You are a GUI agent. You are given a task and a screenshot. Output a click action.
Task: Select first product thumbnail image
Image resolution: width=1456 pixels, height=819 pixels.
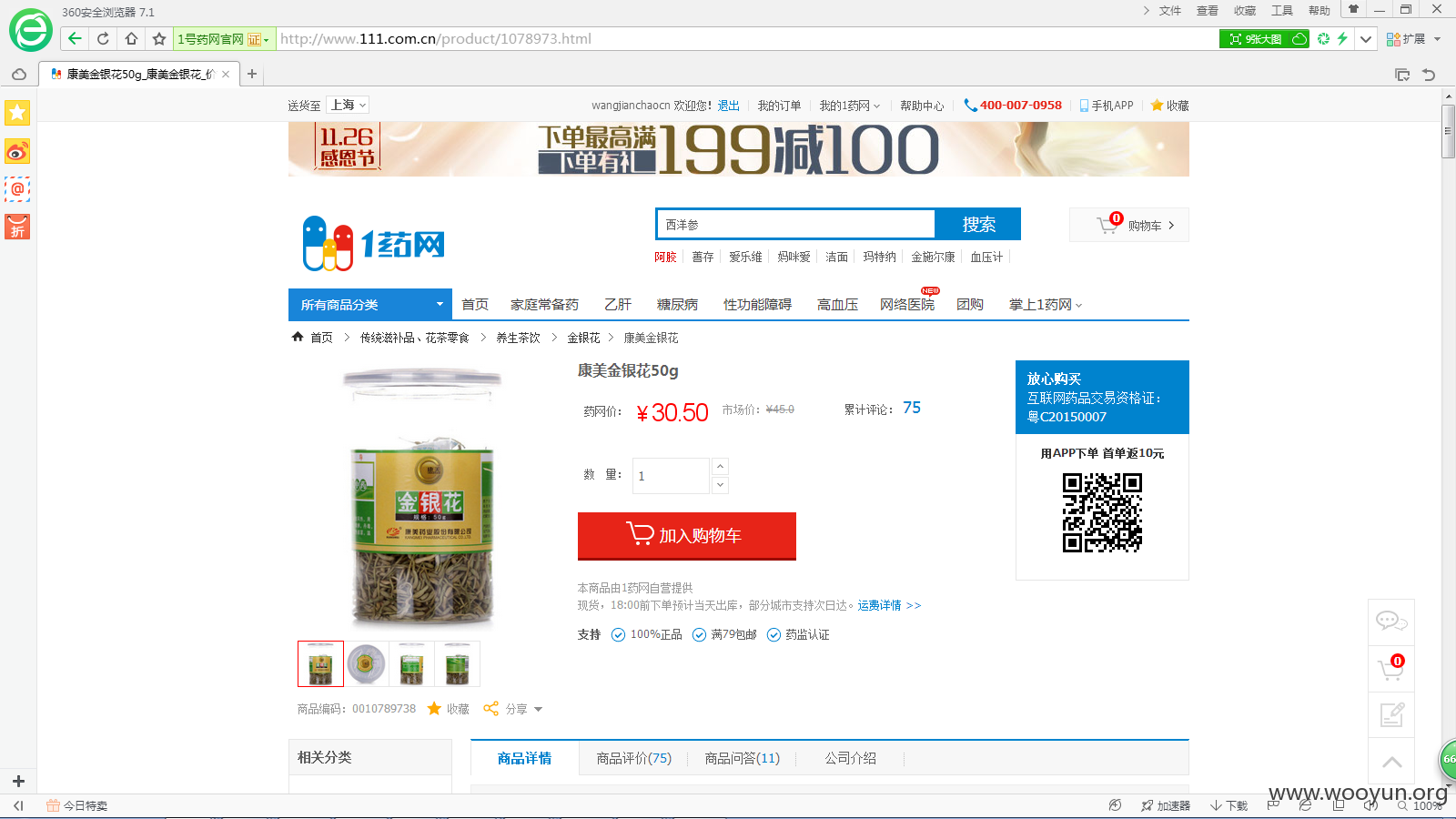pos(320,664)
